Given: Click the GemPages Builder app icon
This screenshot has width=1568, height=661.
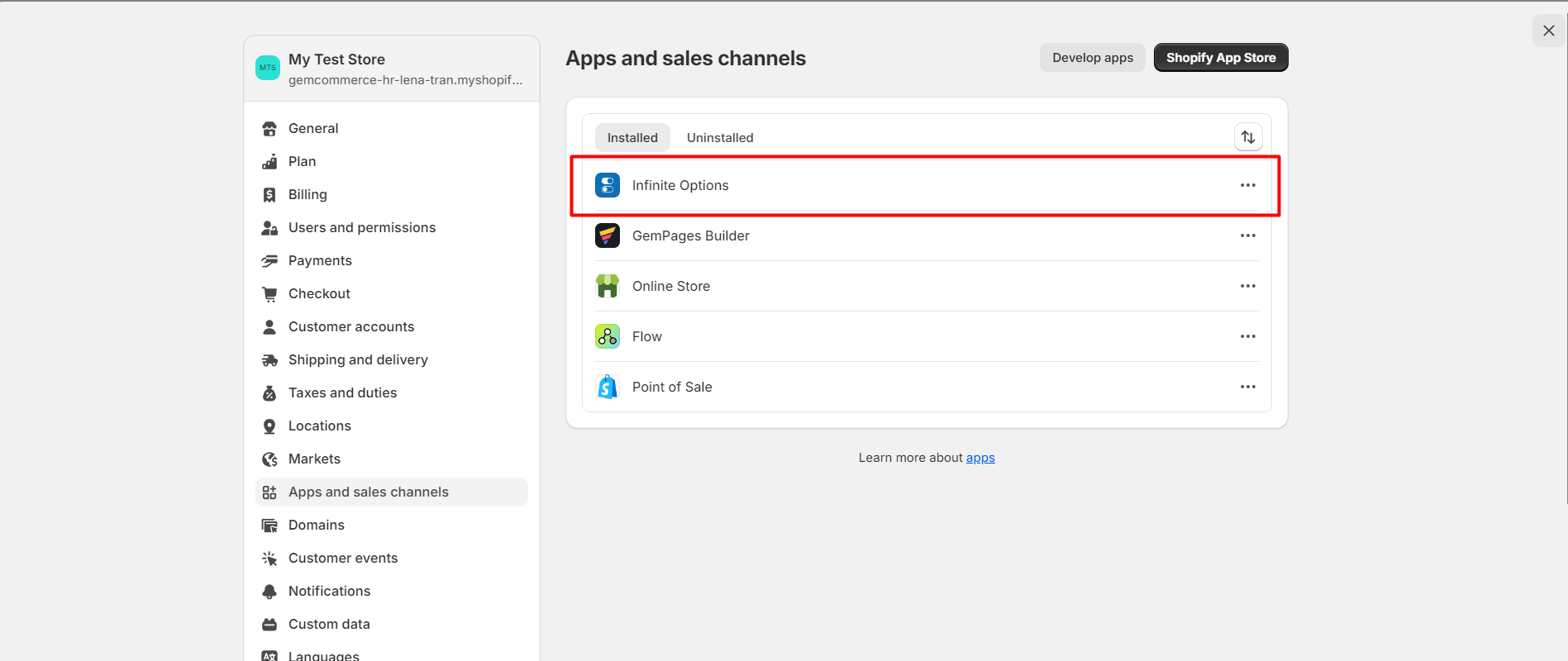Looking at the screenshot, I should [608, 235].
